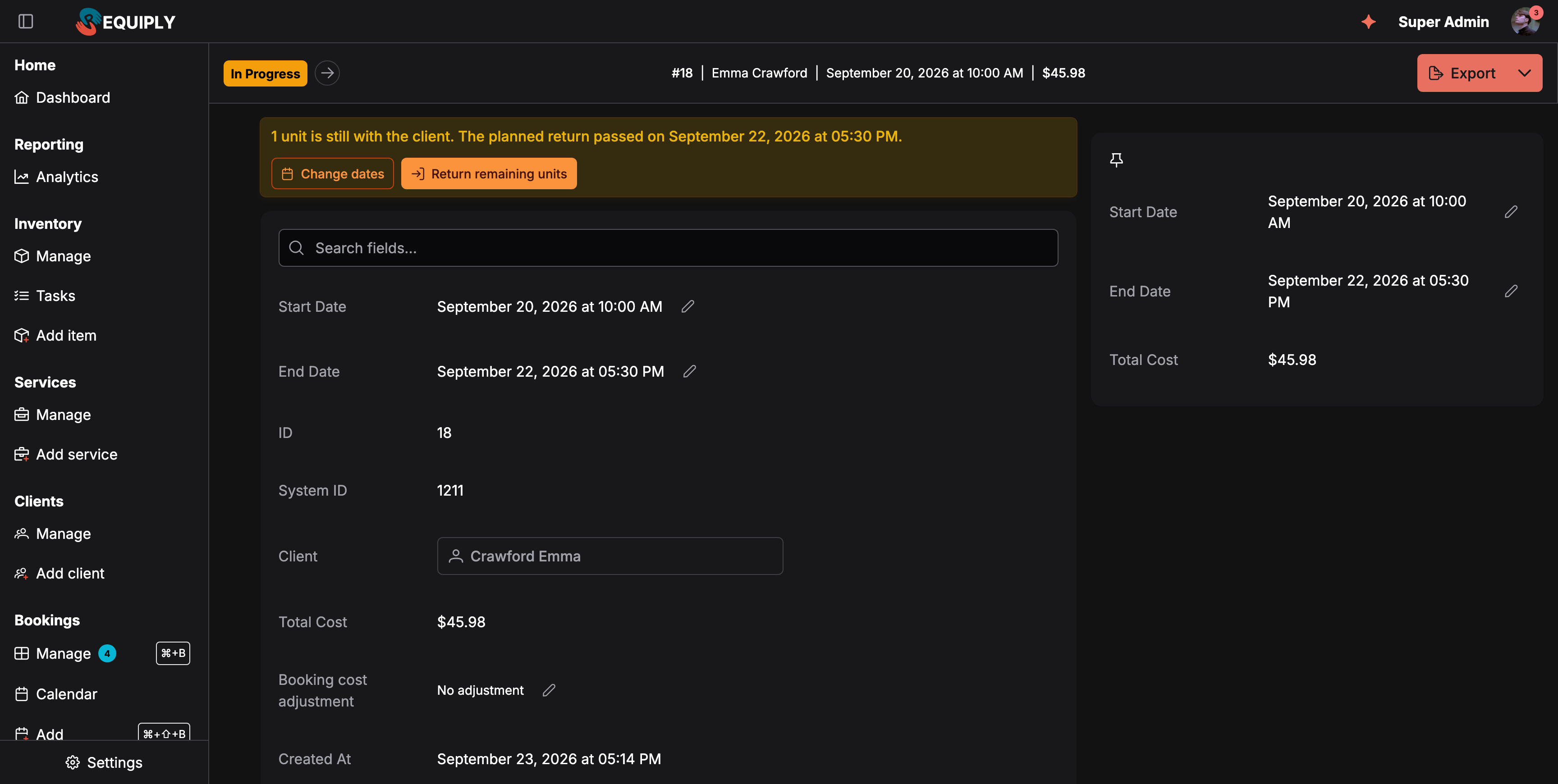Select Add client in sidebar
Viewport: 1558px width, 784px height.
[x=59, y=573]
